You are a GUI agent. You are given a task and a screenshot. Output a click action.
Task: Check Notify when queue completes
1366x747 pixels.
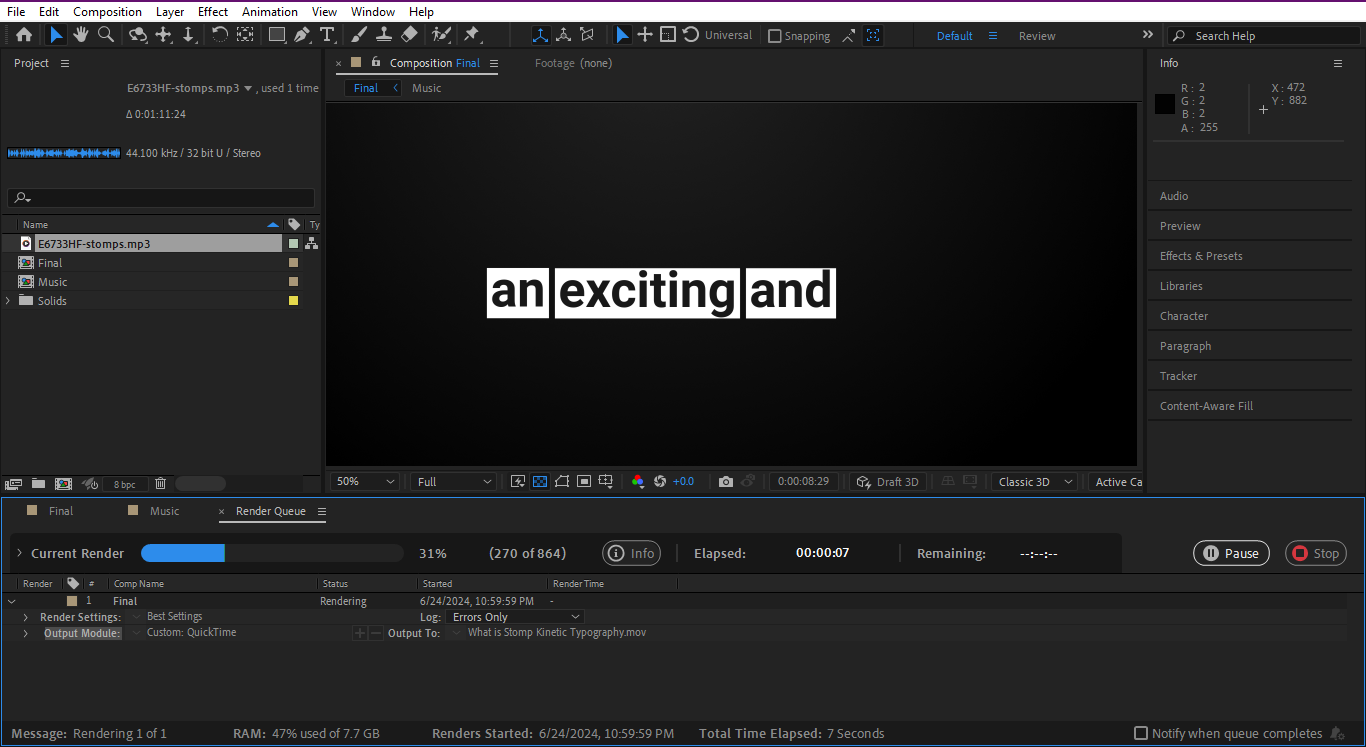(1141, 733)
